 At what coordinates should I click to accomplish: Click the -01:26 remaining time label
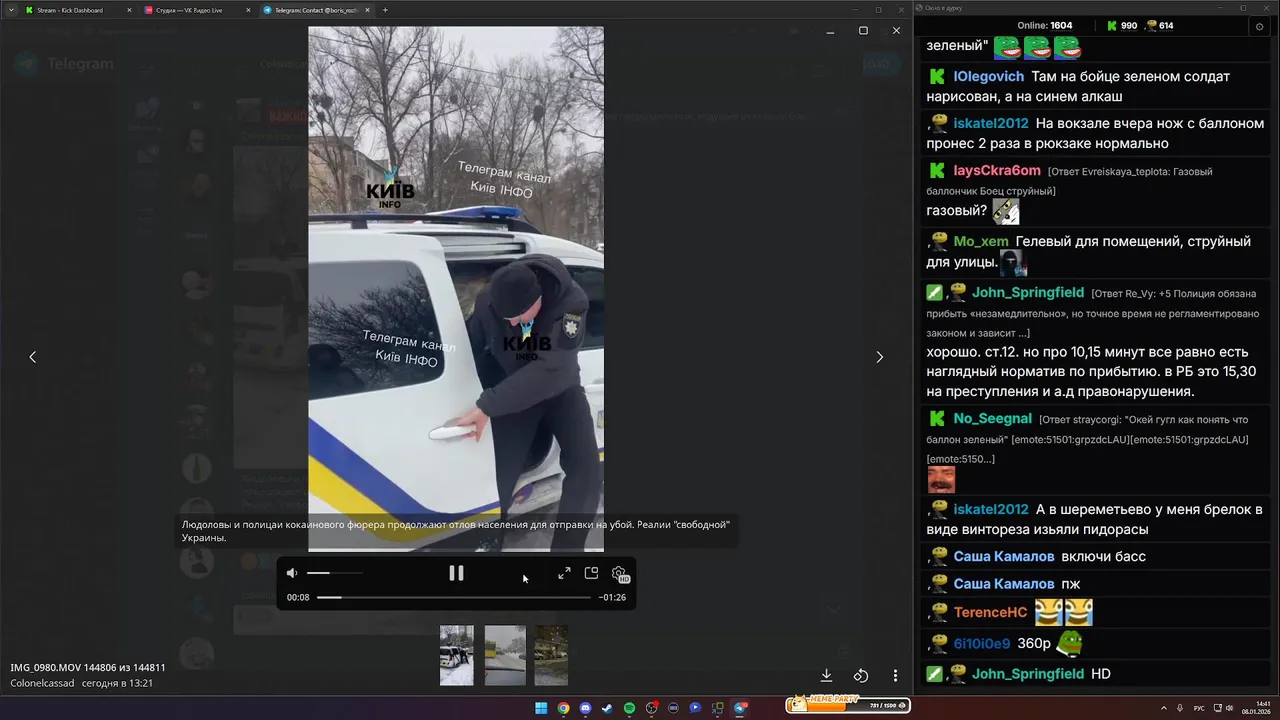[612, 597]
